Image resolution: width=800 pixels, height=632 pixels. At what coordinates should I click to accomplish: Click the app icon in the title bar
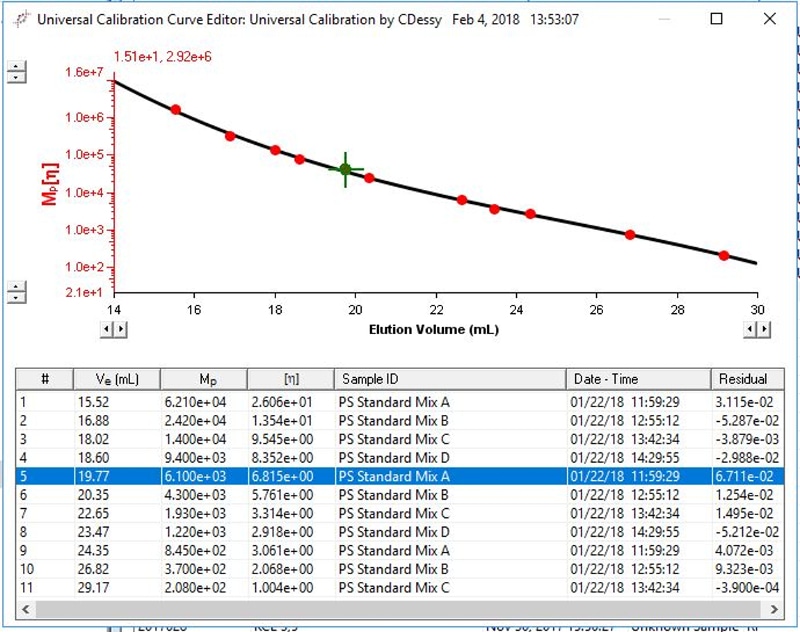pyautogui.click(x=18, y=19)
